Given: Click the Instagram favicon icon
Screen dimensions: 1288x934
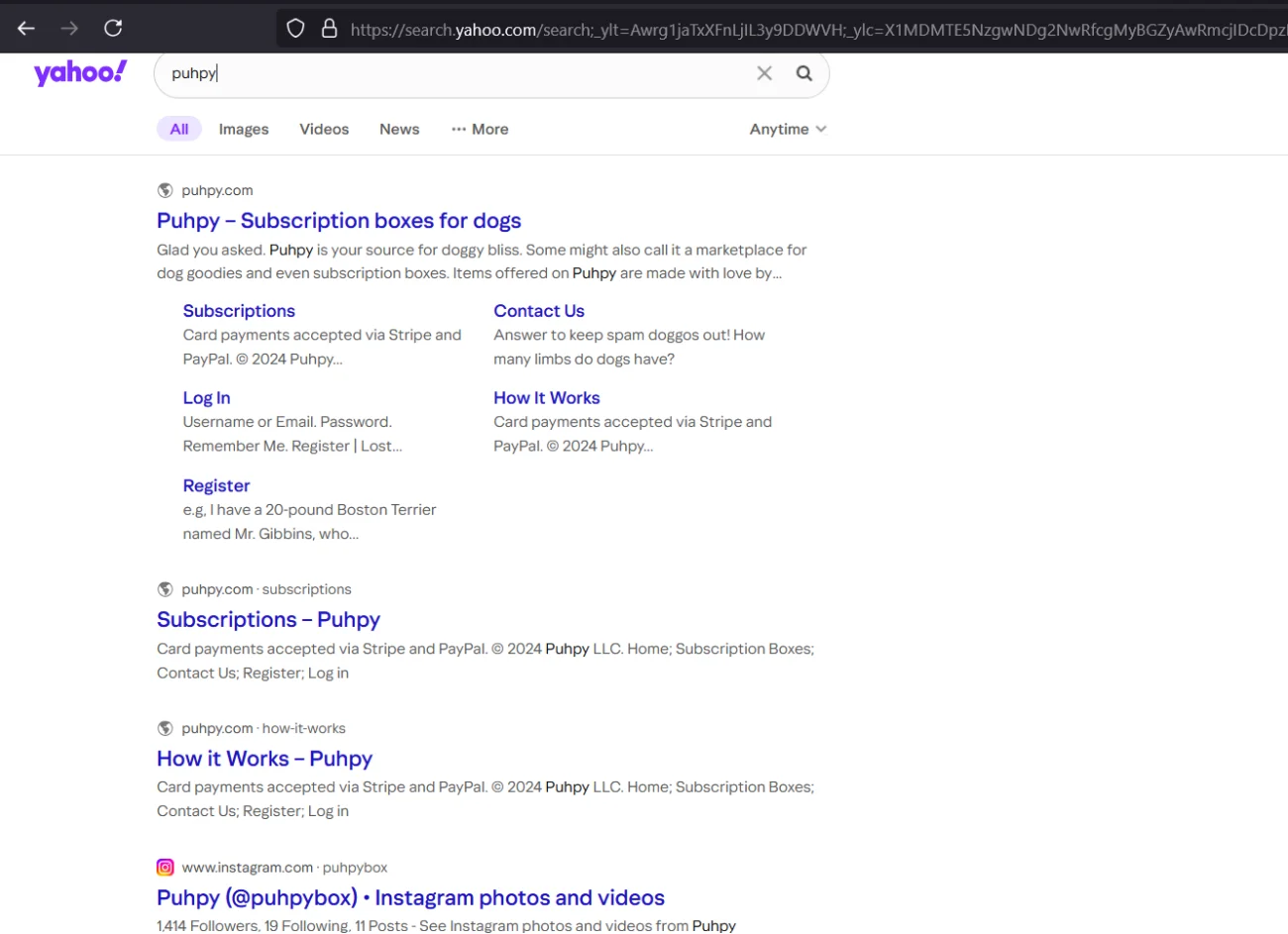Looking at the screenshot, I should pos(165,868).
